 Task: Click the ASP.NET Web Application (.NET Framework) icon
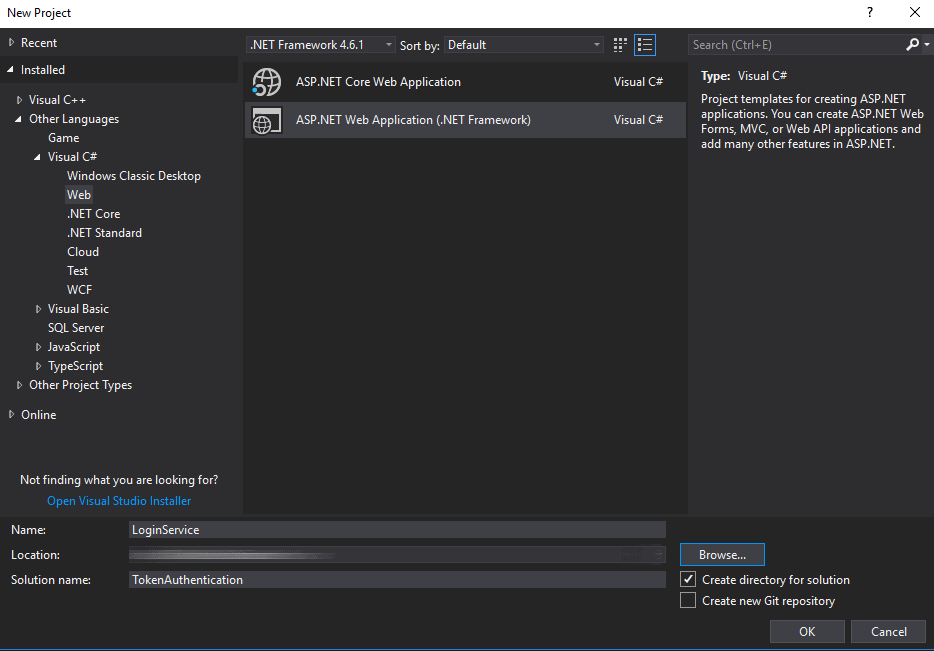pos(266,120)
